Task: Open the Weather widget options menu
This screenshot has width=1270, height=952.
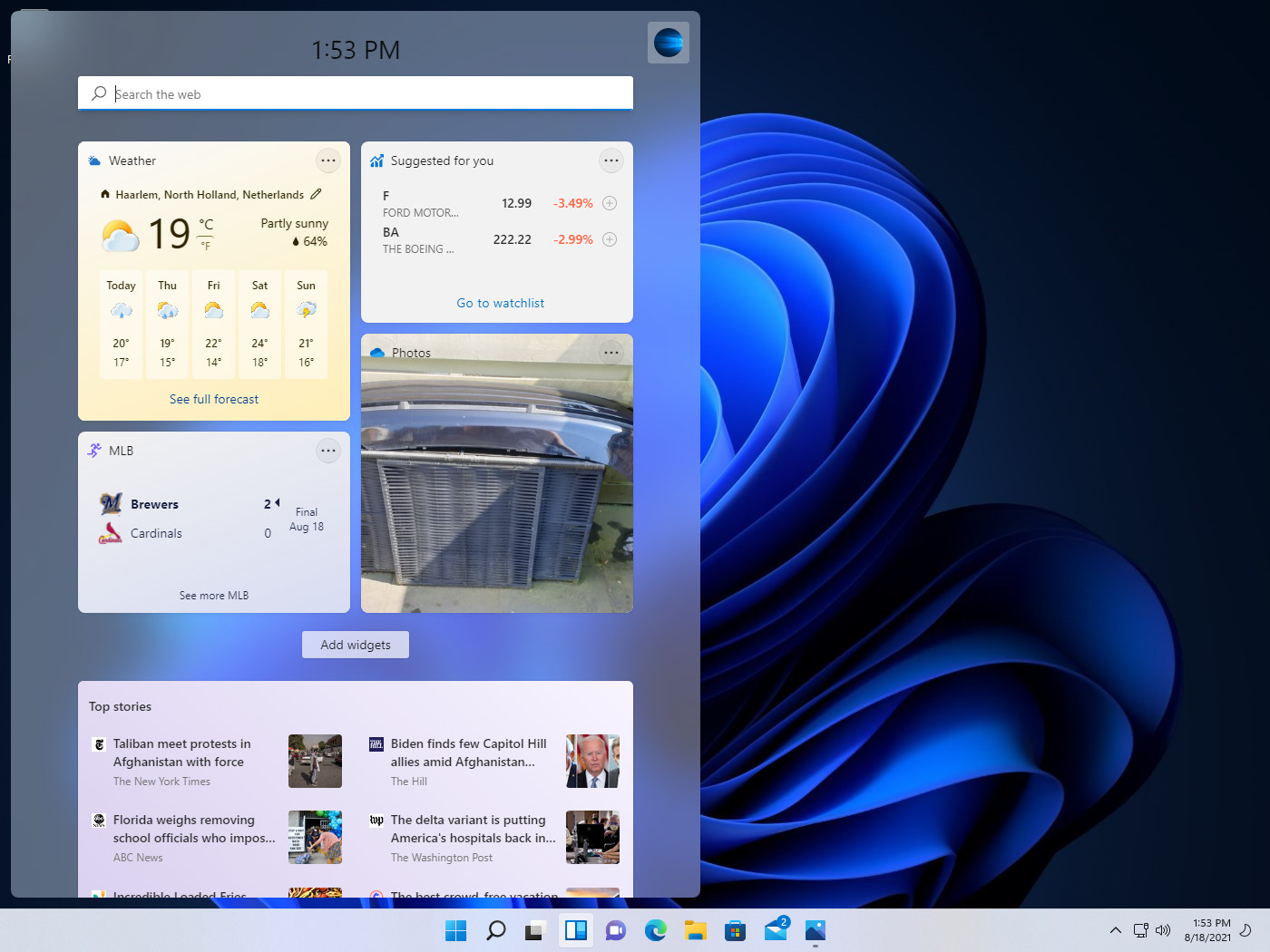Action: click(x=328, y=160)
